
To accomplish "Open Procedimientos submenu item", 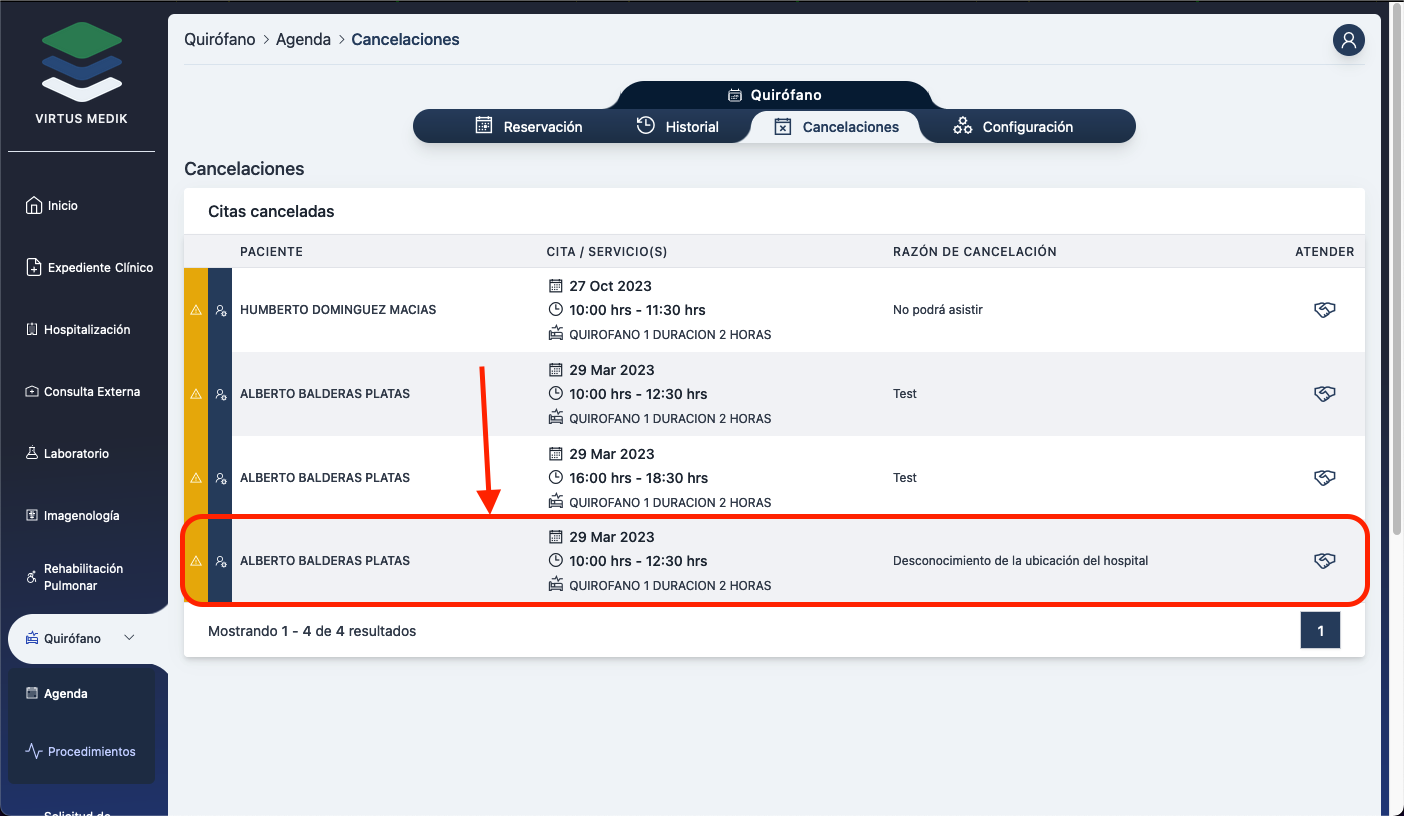I will 91,752.
